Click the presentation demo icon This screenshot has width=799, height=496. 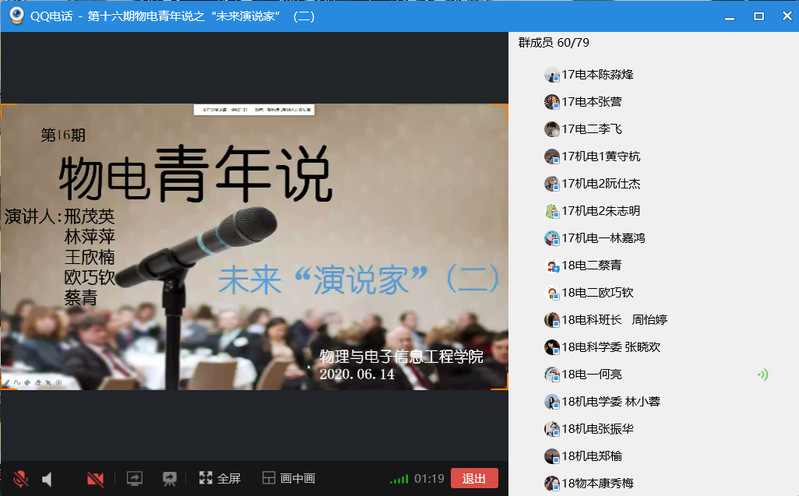coord(170,479)
